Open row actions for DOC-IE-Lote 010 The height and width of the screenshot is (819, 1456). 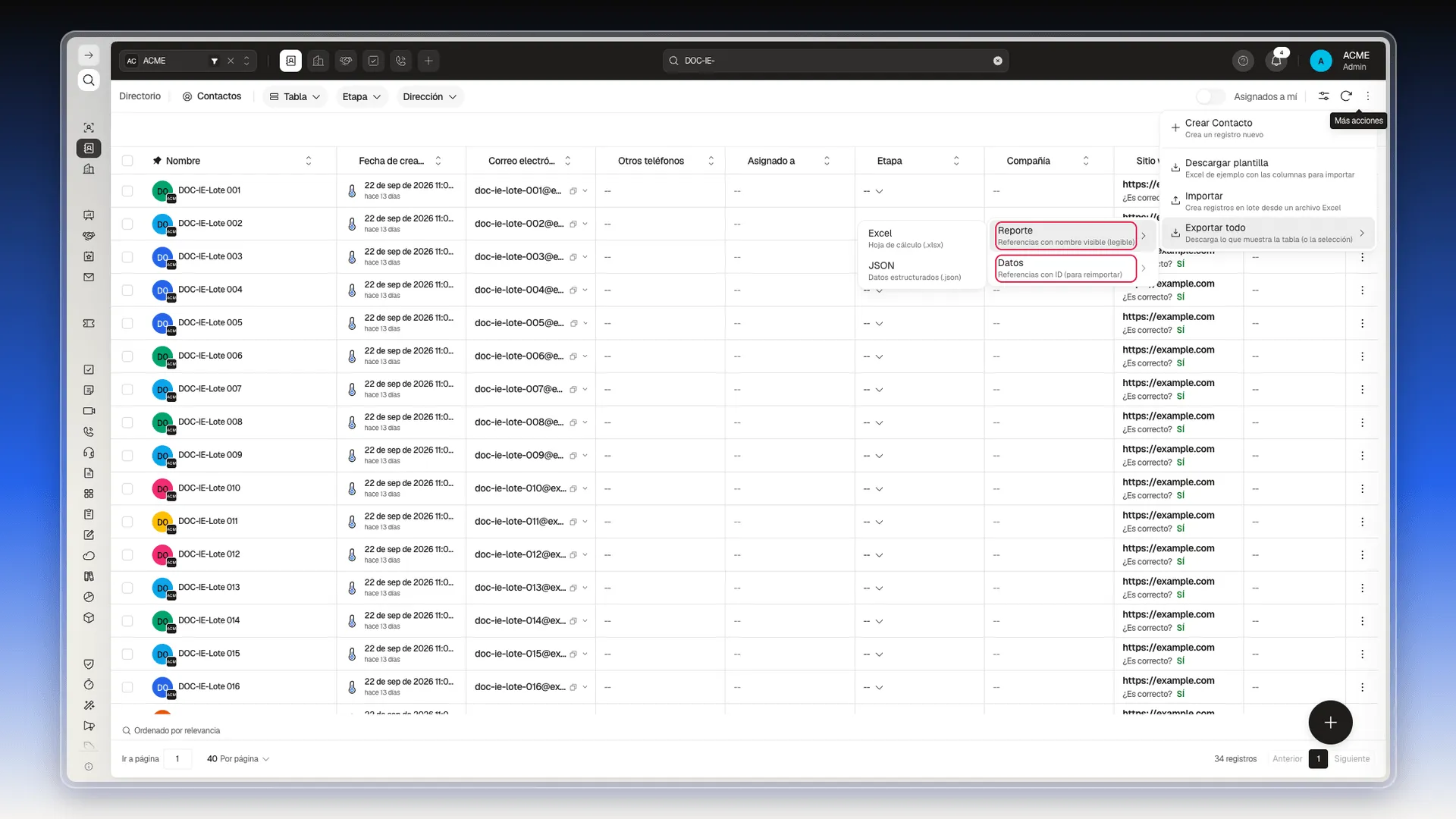(x=1362, y=489)
